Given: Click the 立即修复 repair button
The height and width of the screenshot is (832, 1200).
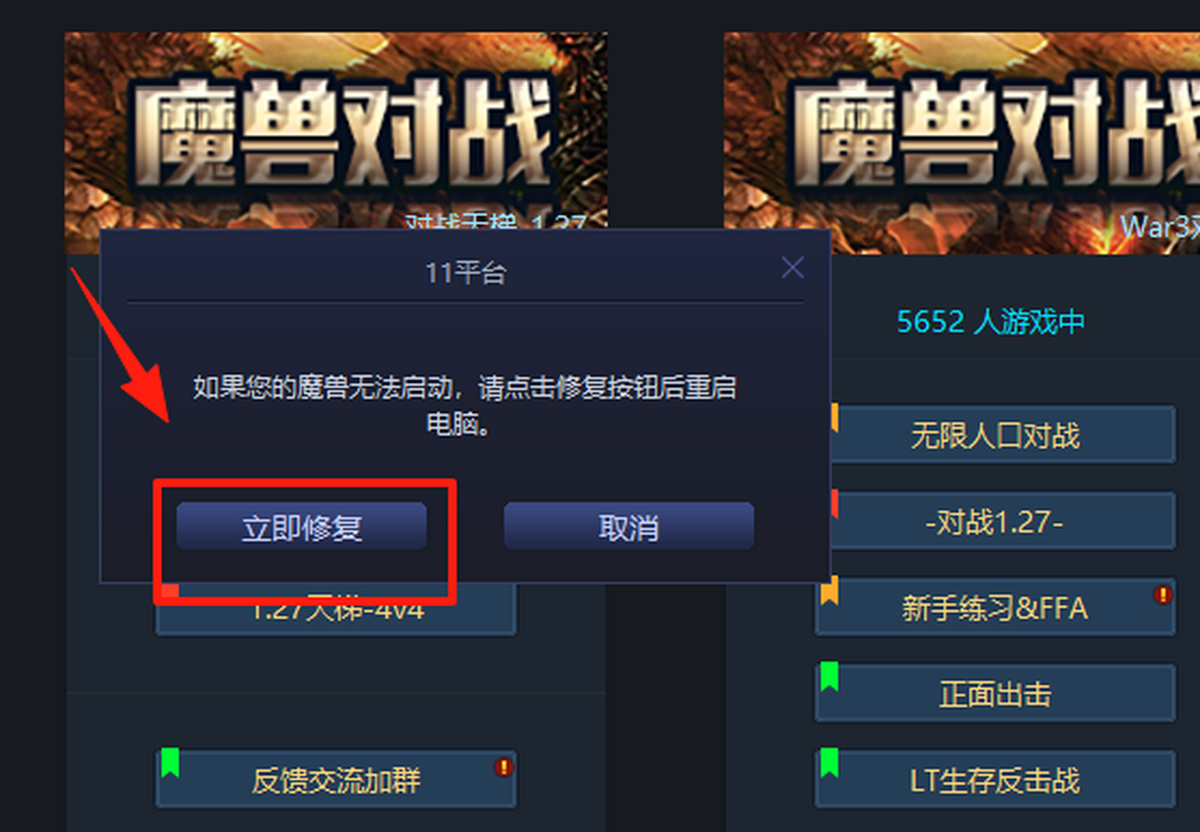Looking at the screenshot, I should [x=301, y=527].
